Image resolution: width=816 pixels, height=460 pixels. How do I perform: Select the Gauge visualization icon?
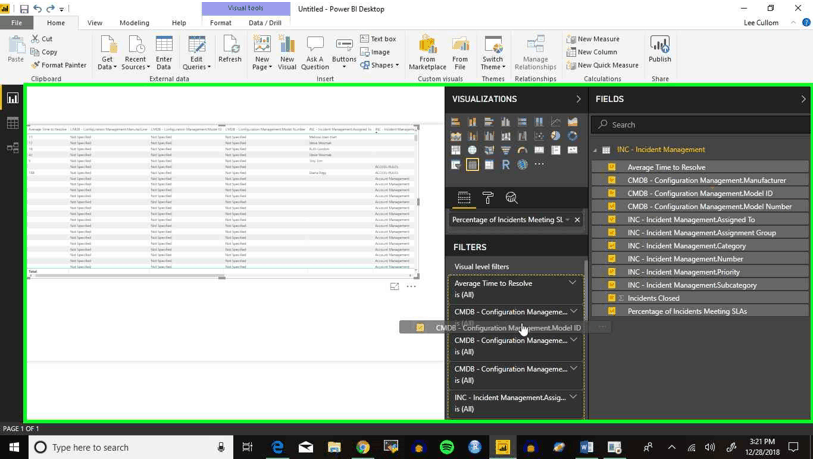(522, 150)
